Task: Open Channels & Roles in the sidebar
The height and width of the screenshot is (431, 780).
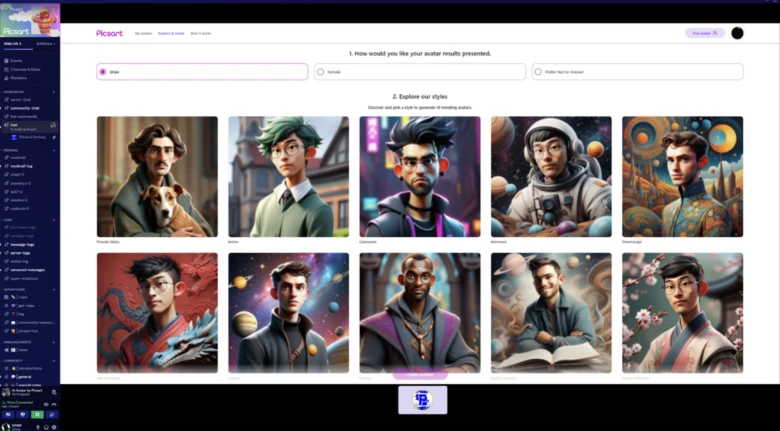Action: pyautogui.click(x=22, y=69)
